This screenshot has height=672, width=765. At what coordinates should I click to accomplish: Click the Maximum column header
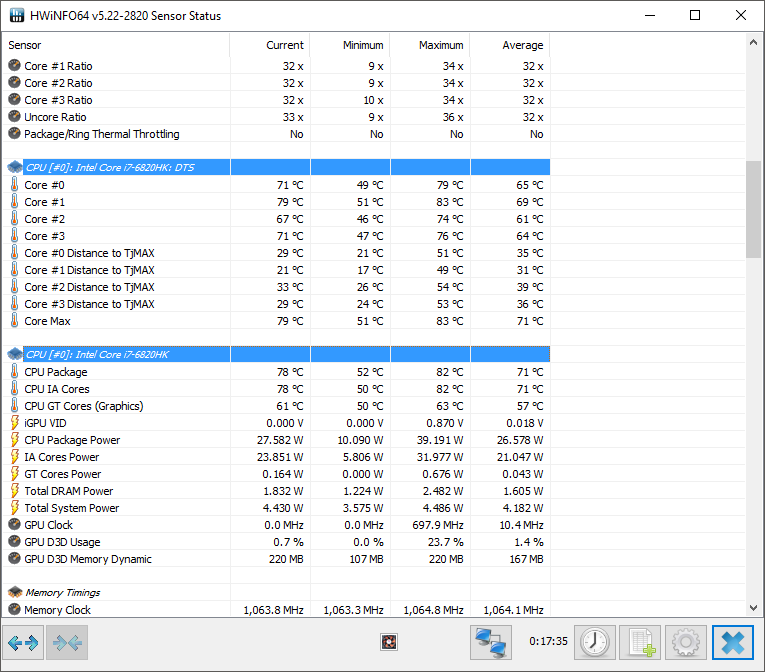point(430,45)
